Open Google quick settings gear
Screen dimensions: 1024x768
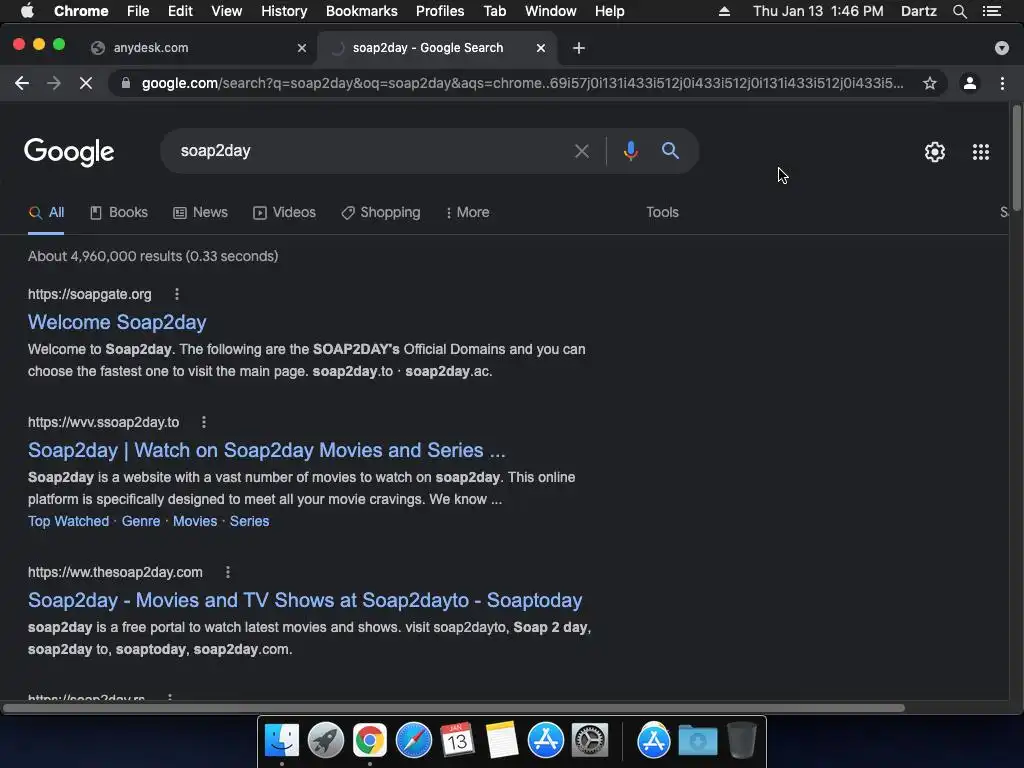935,152
